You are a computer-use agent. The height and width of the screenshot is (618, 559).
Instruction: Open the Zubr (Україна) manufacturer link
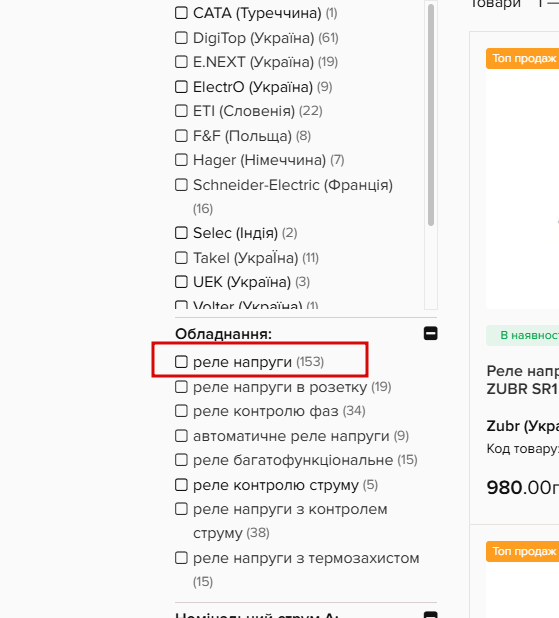pos(523,426)
